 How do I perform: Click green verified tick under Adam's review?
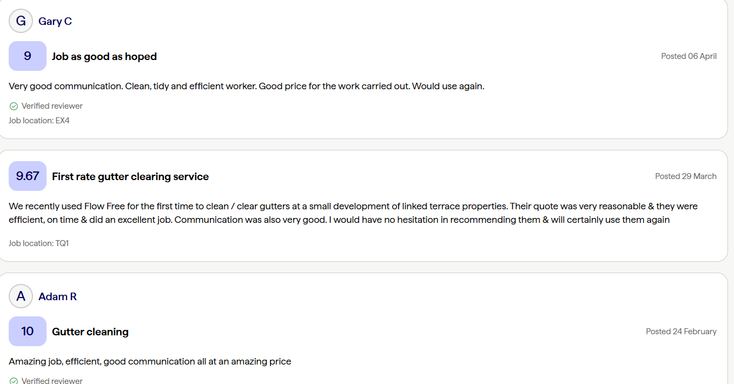coord(14,381)
